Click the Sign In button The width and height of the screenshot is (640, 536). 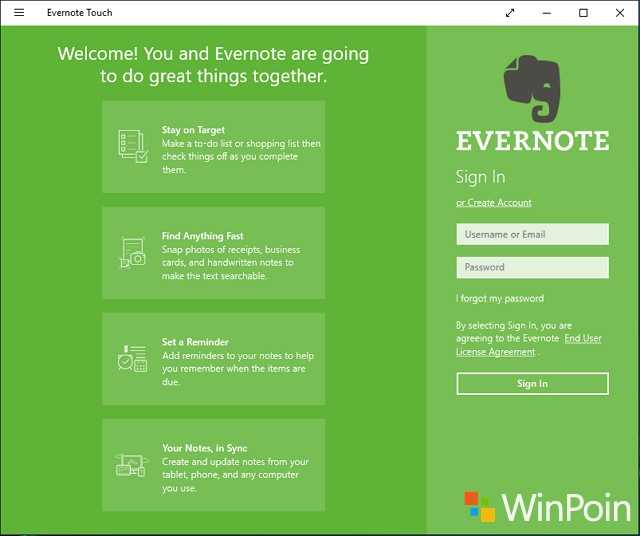coord(532,383)
